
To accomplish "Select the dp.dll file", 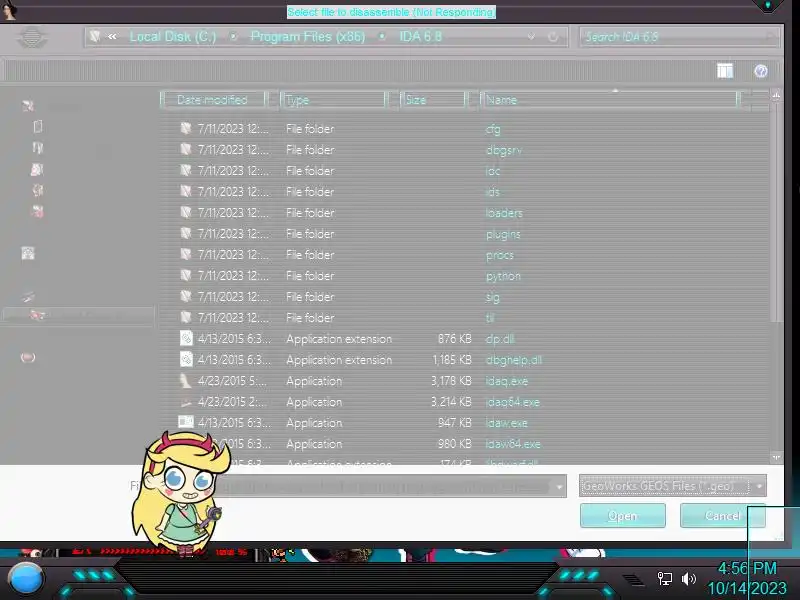I will 500,339.
